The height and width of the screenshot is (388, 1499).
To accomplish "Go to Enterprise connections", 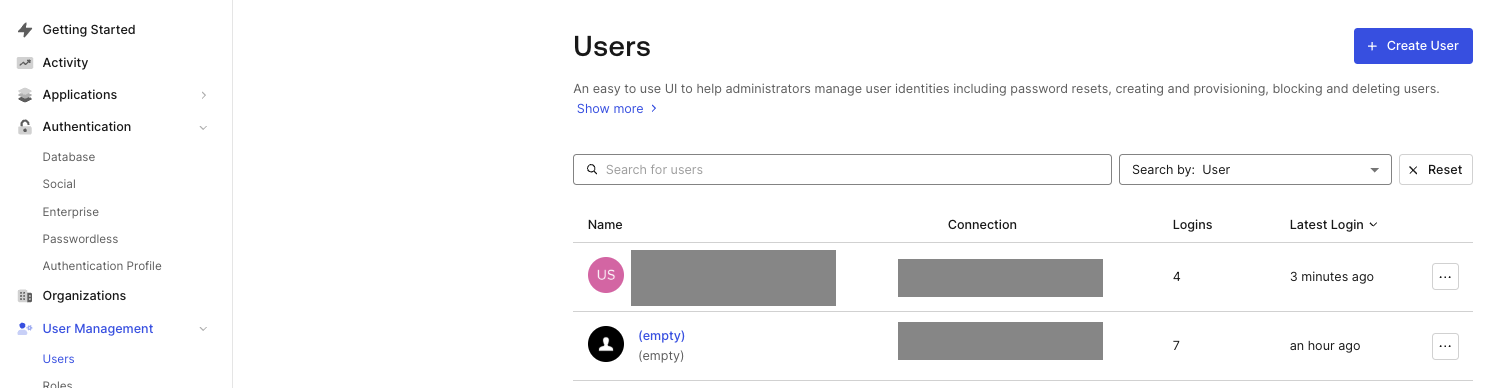I will [x=71, y=212].
